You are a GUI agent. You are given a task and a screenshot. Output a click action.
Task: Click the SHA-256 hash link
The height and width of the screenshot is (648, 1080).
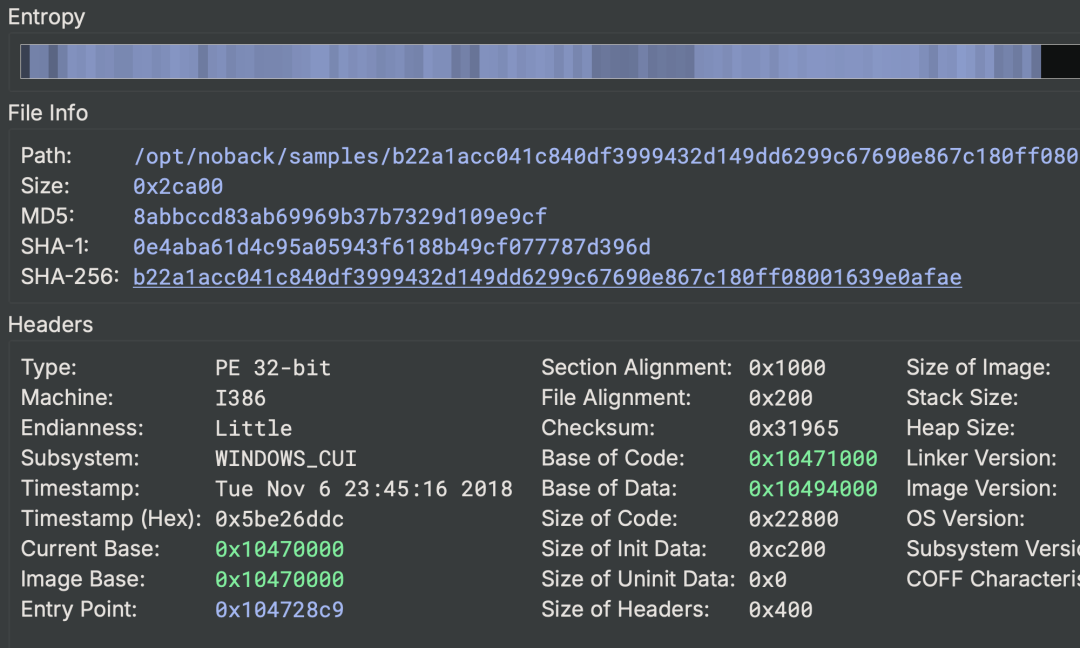click(547, 277)
